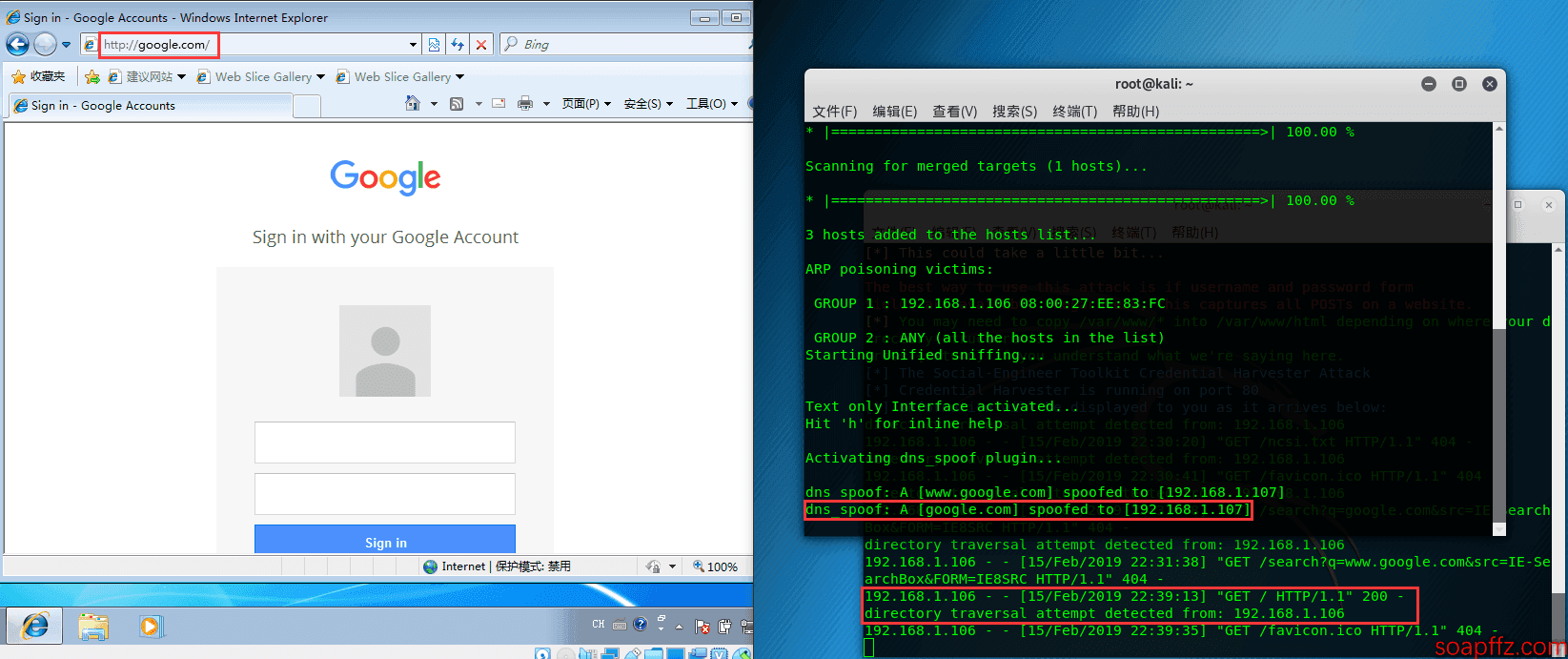Click the new tab button
The height and width of the screenshot is (659, 1568).
[x=307, y=107]
